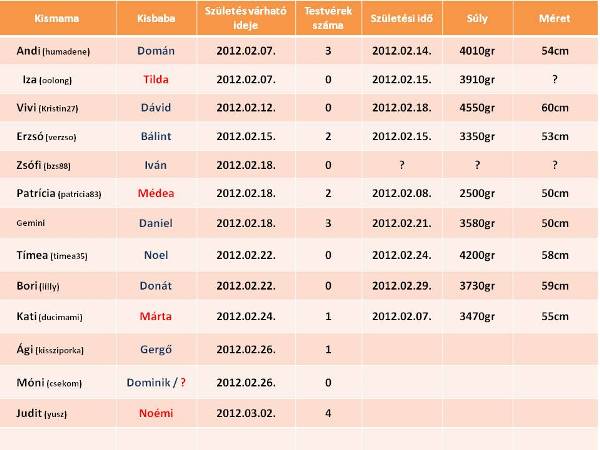Select the Andi (humadene) cell
Viewport: 600px width, 450px height.
(50, 49)
